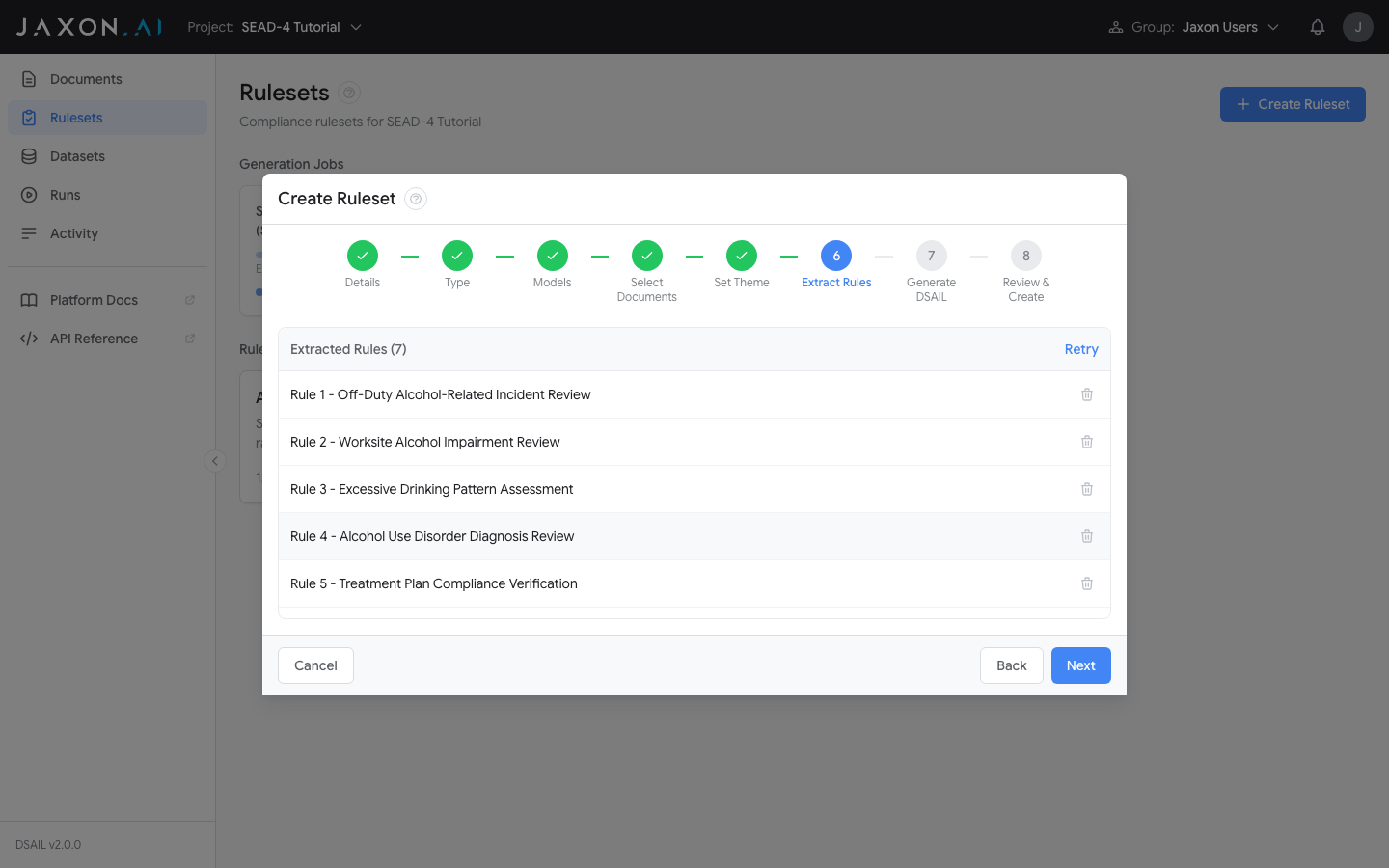The width and height of the screenshot is (1389, 868).
Task: Click the Activity list icon
Action: pos(31,232)
